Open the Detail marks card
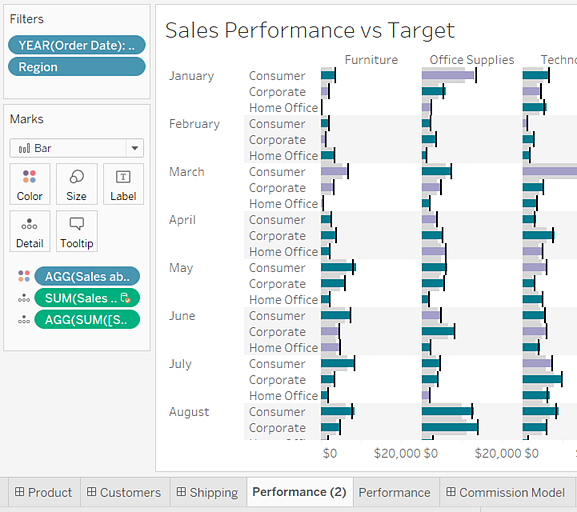577x512 pixels. click(x=30, y=231)
